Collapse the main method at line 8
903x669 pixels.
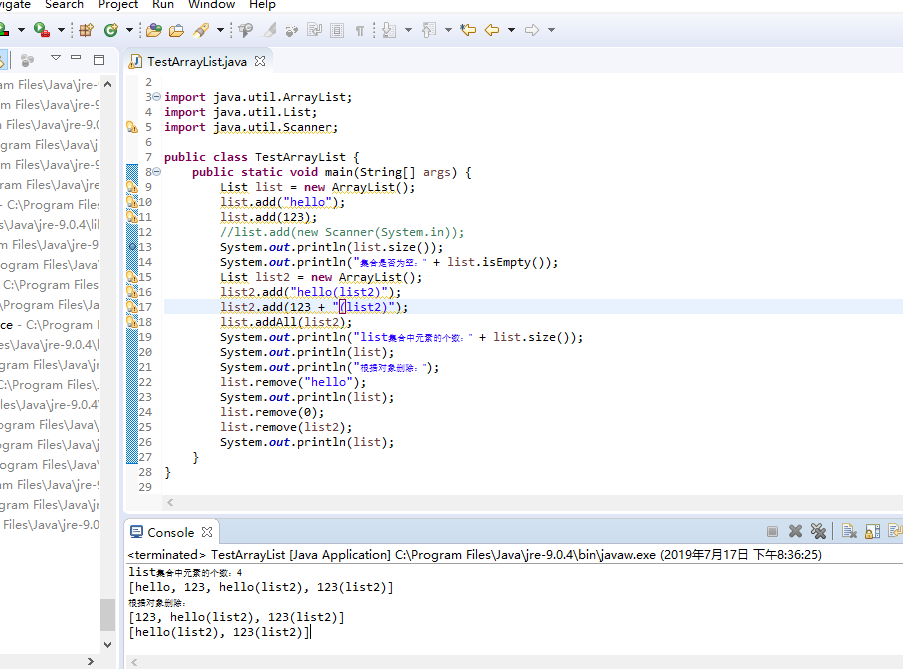[x=157, y=172]
